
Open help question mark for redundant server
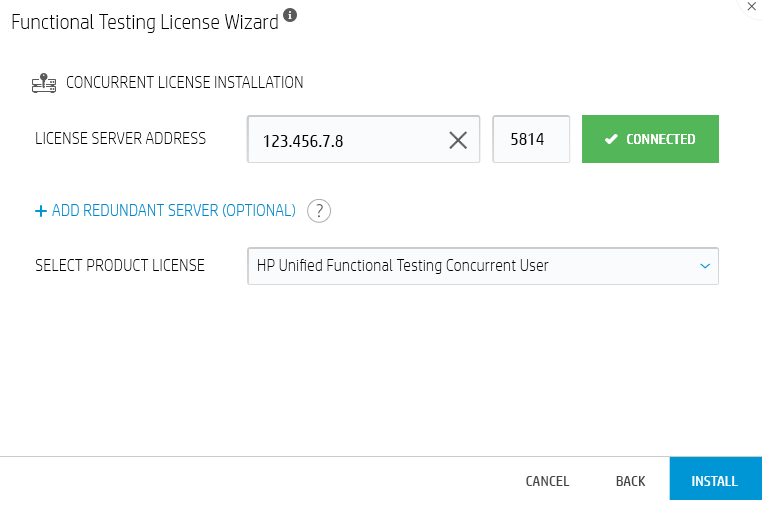coord(319,211)
